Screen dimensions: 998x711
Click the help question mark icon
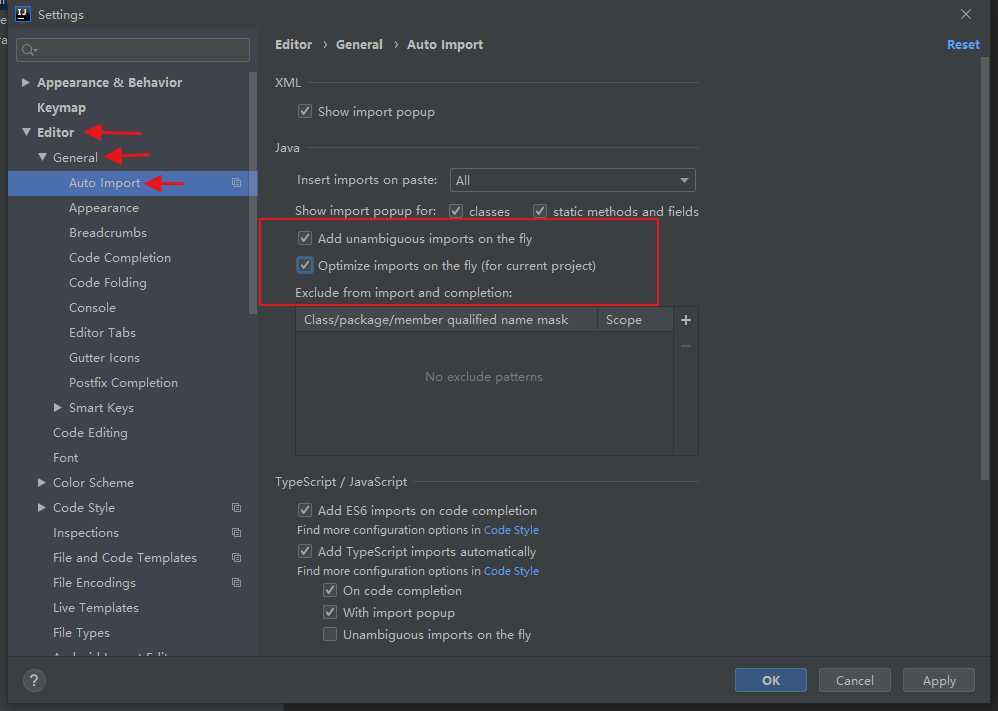(x=34, y=681)
